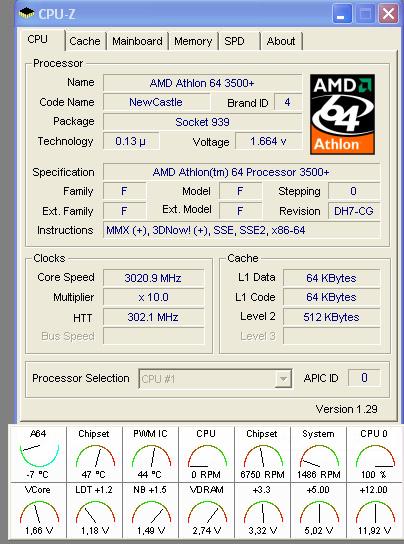This screenshot has width=404, height=544.
Task: Click the HTT value 302.1 MHz
Action: click(x=153, y=317)
